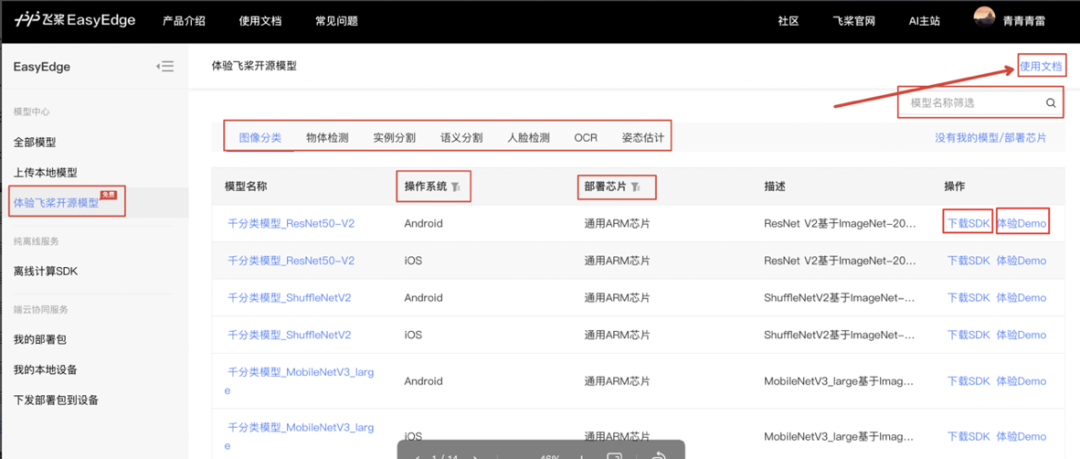
Task: Switch to the OCR tab
Action: [585, 137]
